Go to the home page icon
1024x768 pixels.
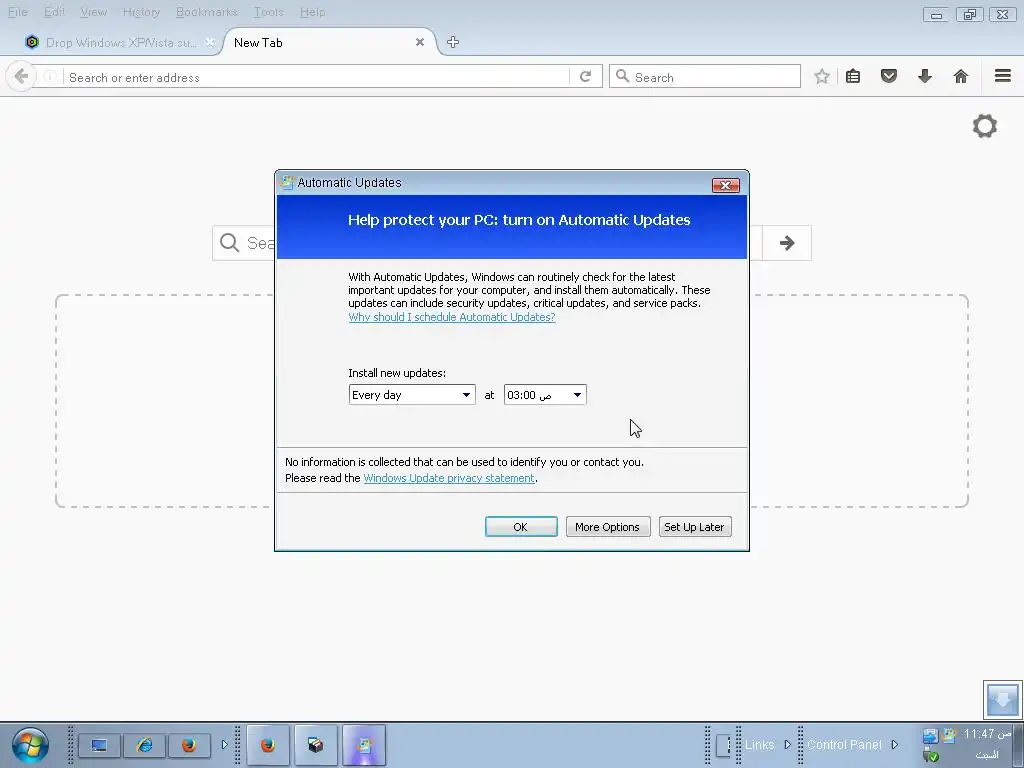pyautogui.click(x=961, y=76)
